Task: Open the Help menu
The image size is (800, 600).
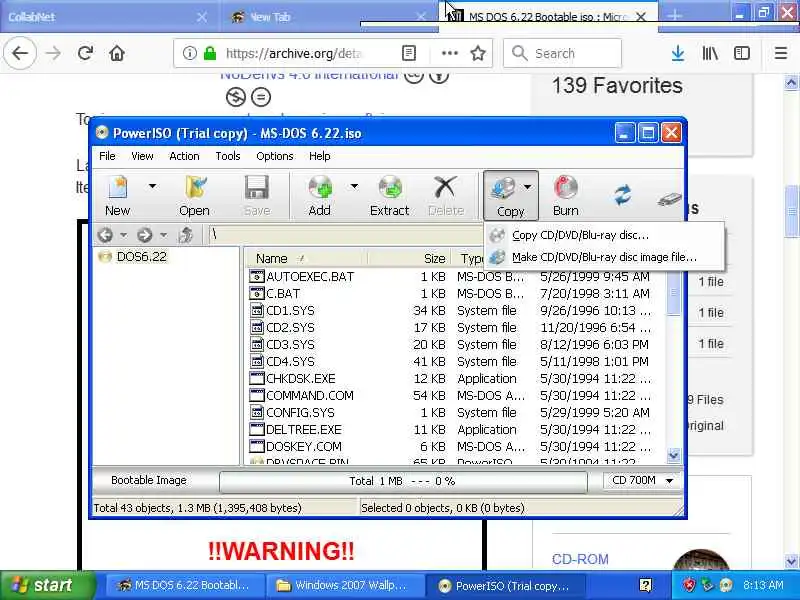Action: coord(319,156)
